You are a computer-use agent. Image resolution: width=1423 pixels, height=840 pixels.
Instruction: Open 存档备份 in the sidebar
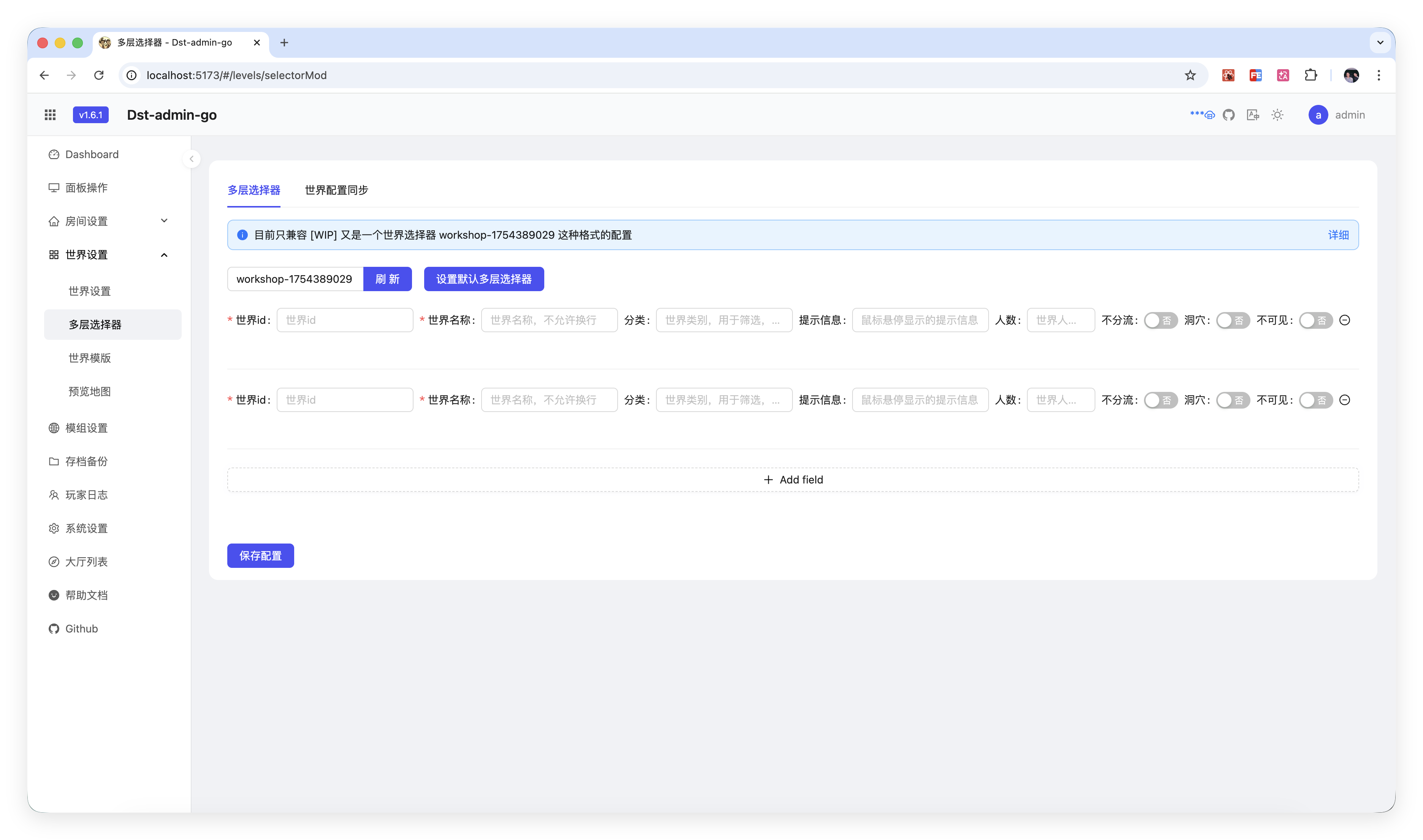pos(113,461)
